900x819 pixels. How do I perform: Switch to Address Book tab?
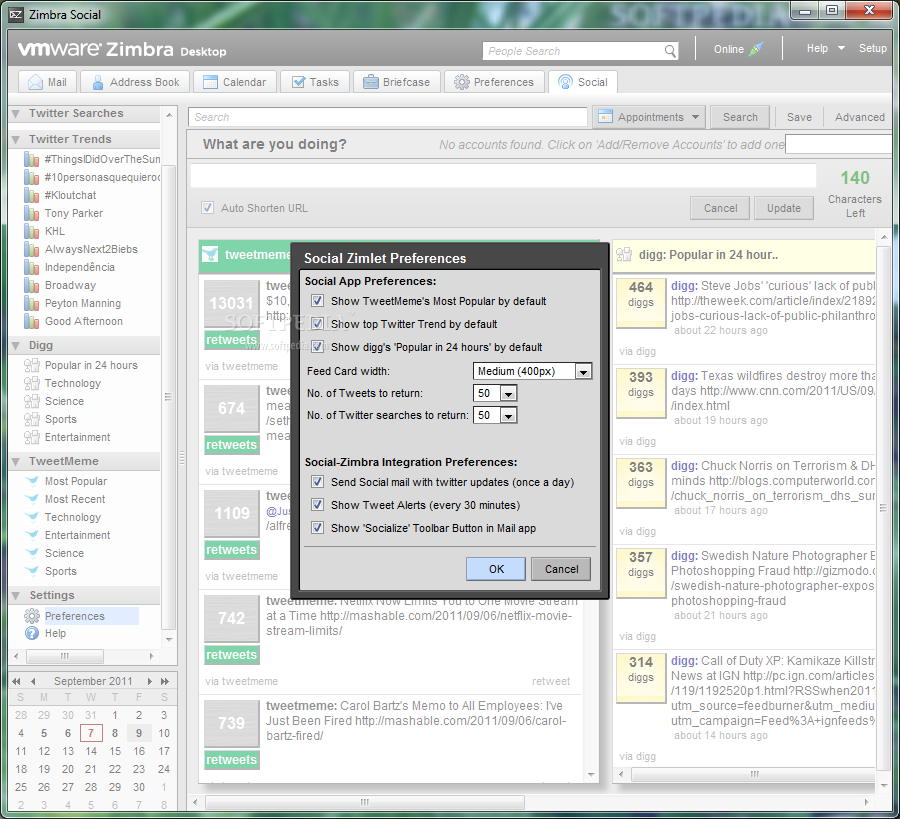coord(135,82)
